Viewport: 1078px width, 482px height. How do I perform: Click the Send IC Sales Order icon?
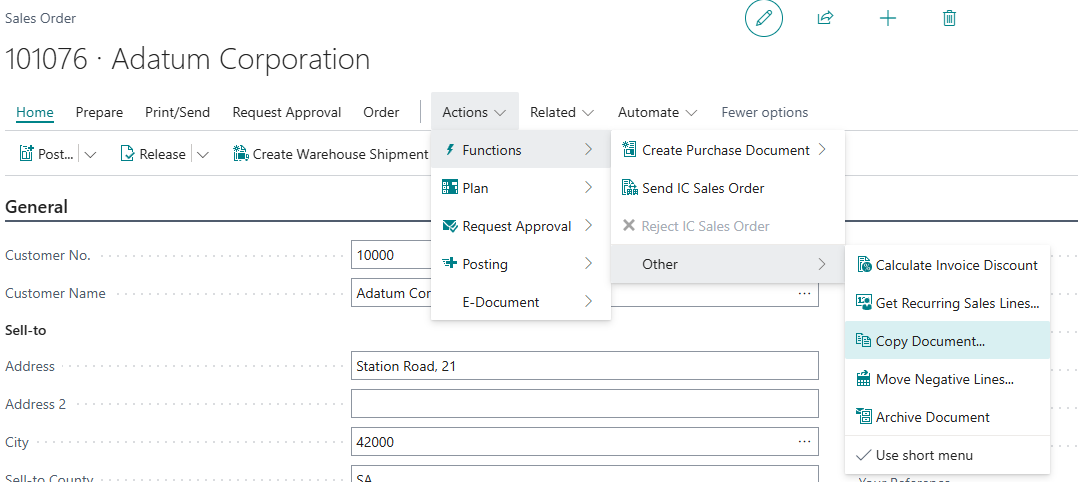(x=629, y=187)
